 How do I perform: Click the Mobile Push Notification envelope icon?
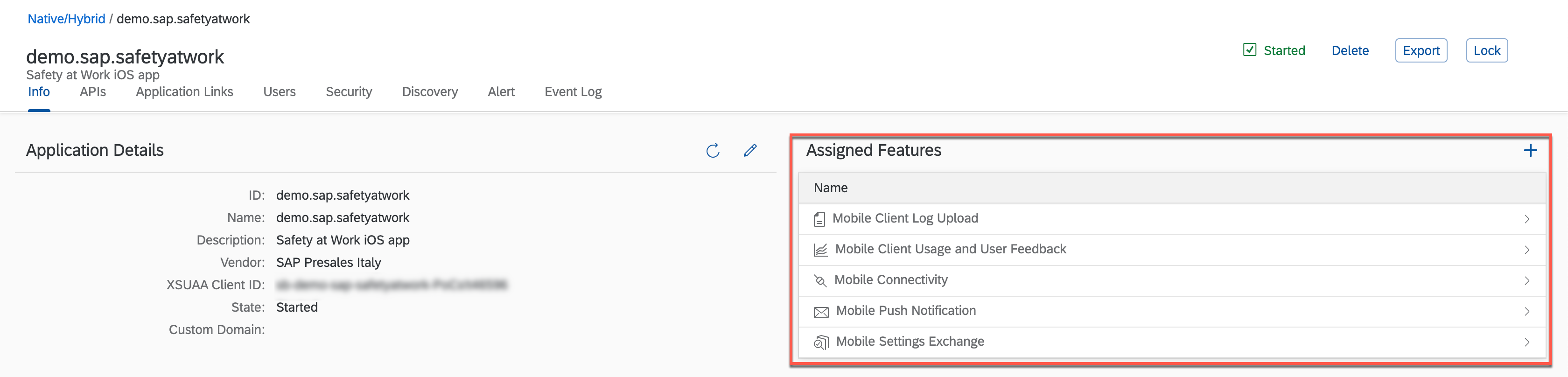tap(821, 312)
